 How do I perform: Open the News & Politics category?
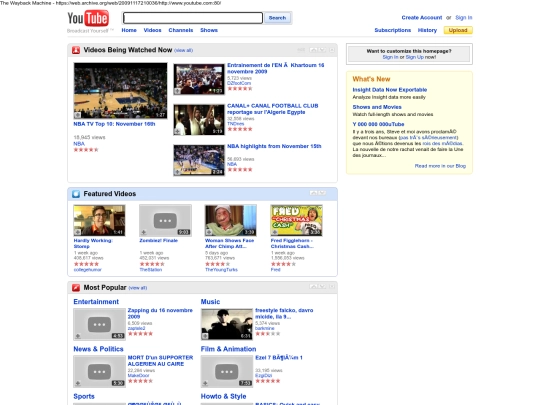[98, 349]
